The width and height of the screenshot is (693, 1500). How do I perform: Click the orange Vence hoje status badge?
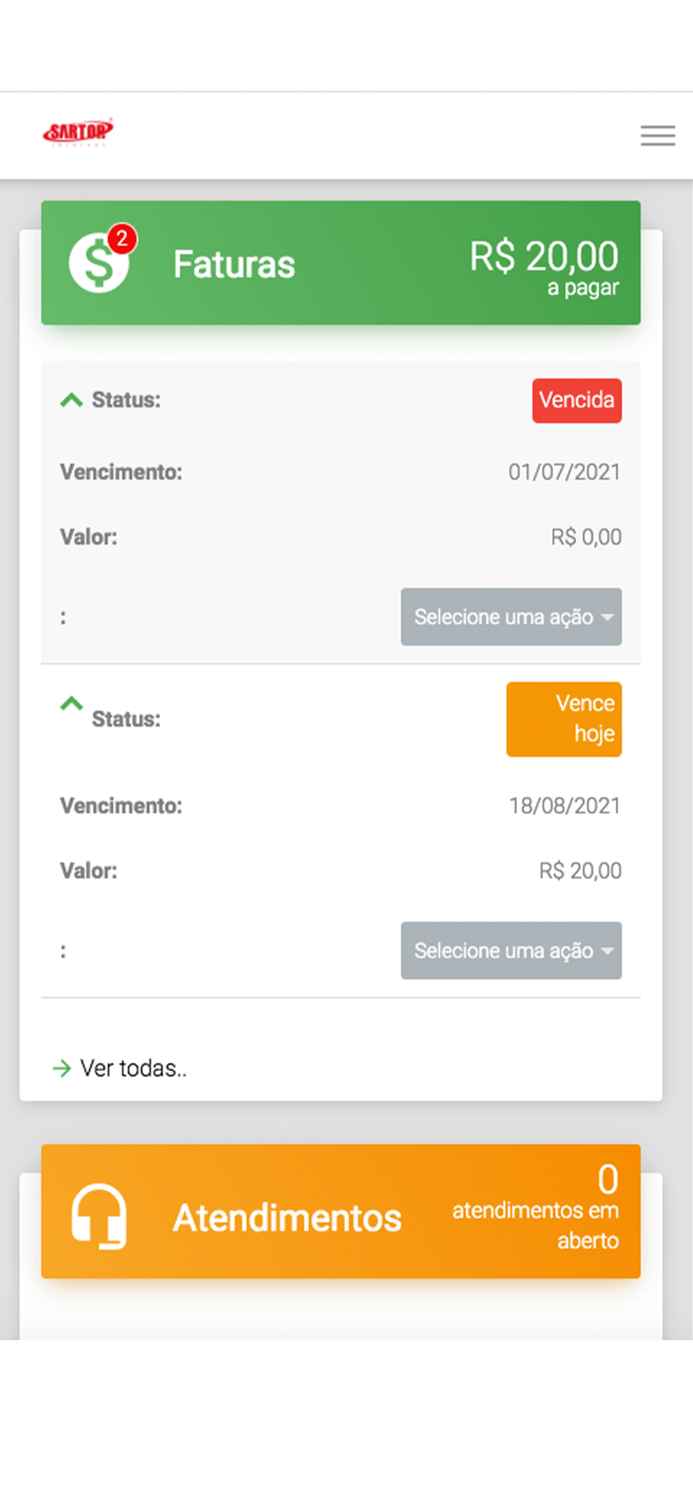(x=564, y=718)
